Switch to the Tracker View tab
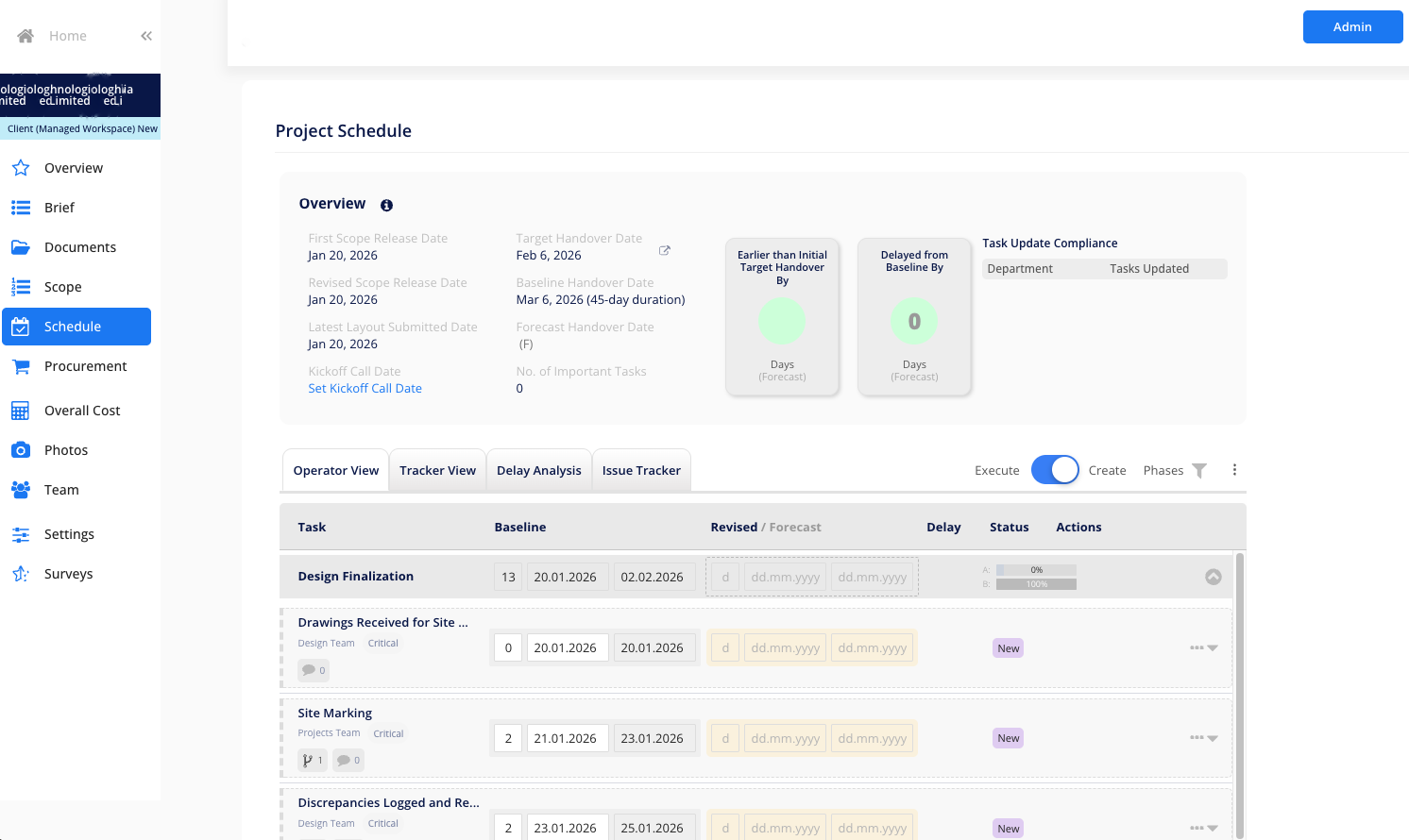Viewport: 1409px width, 840px height. pyautogui.click(x=437, y=469)
